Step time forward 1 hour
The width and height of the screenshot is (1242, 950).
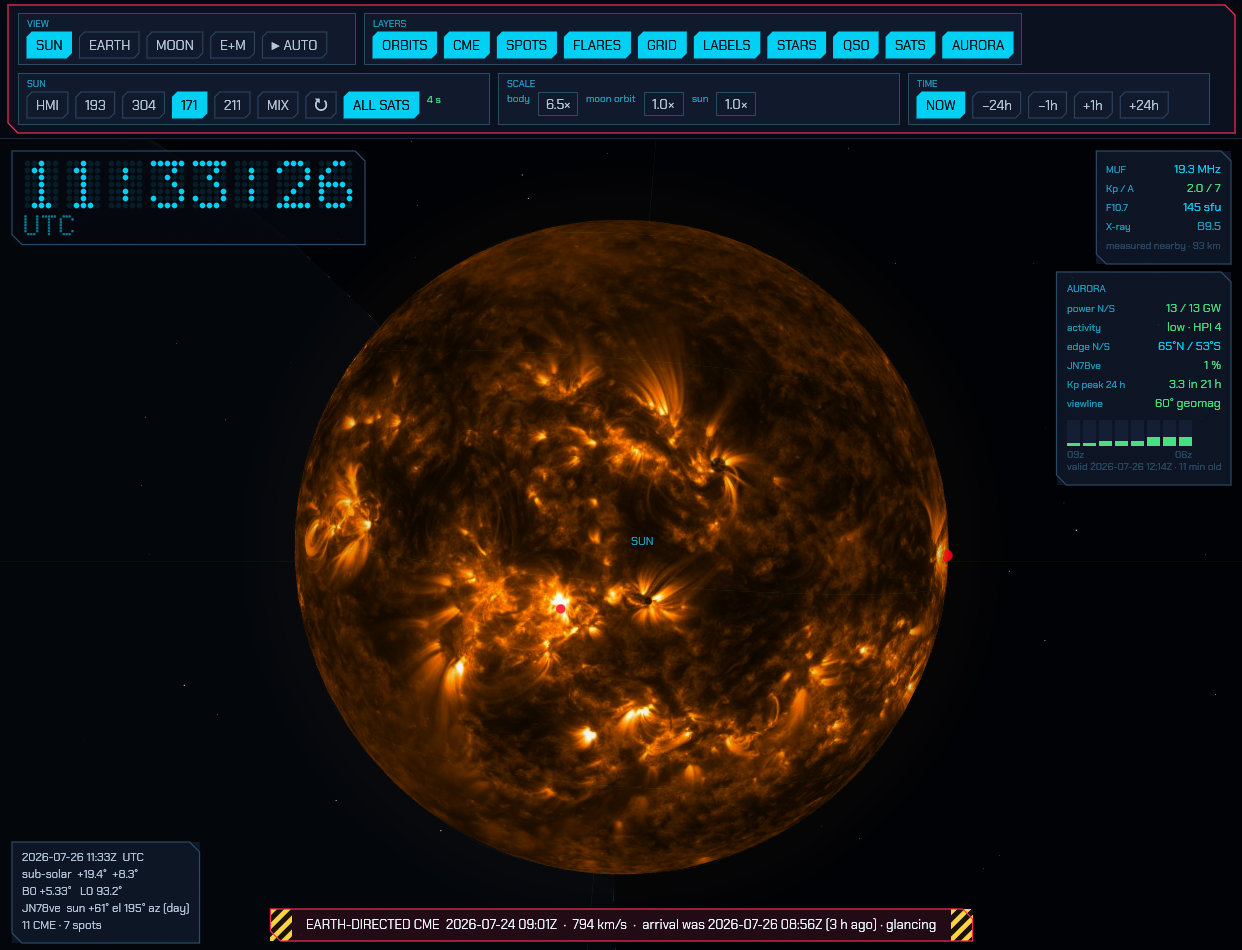(1094, 105)
